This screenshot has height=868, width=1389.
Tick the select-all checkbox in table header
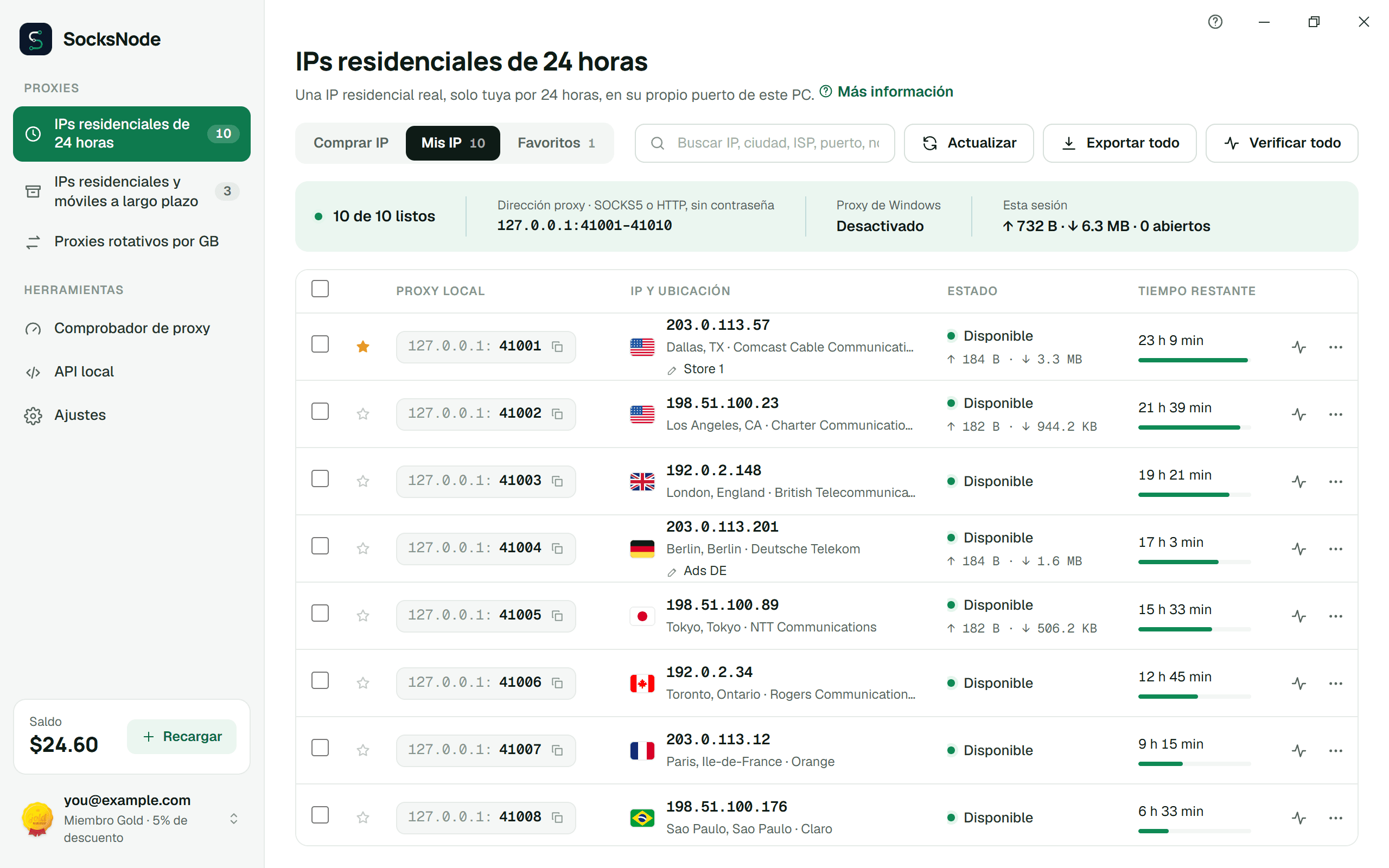(320, 289)
